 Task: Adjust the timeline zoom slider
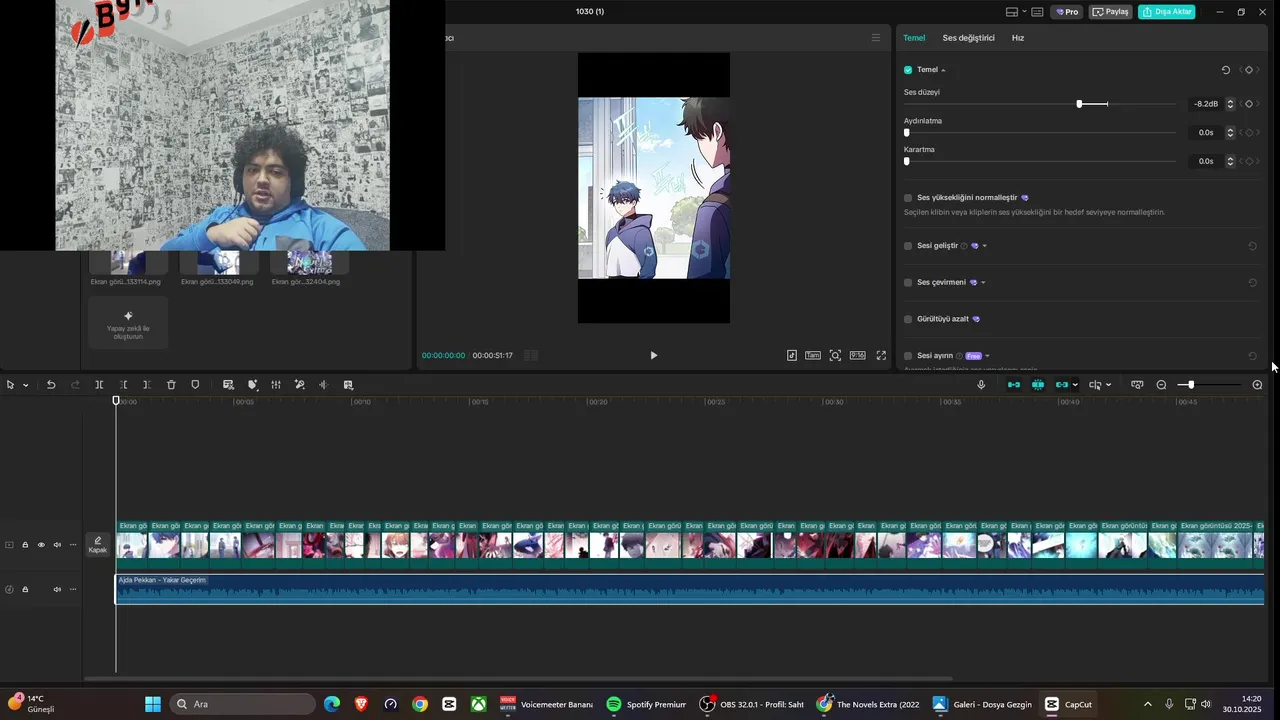pos(1191,385)
